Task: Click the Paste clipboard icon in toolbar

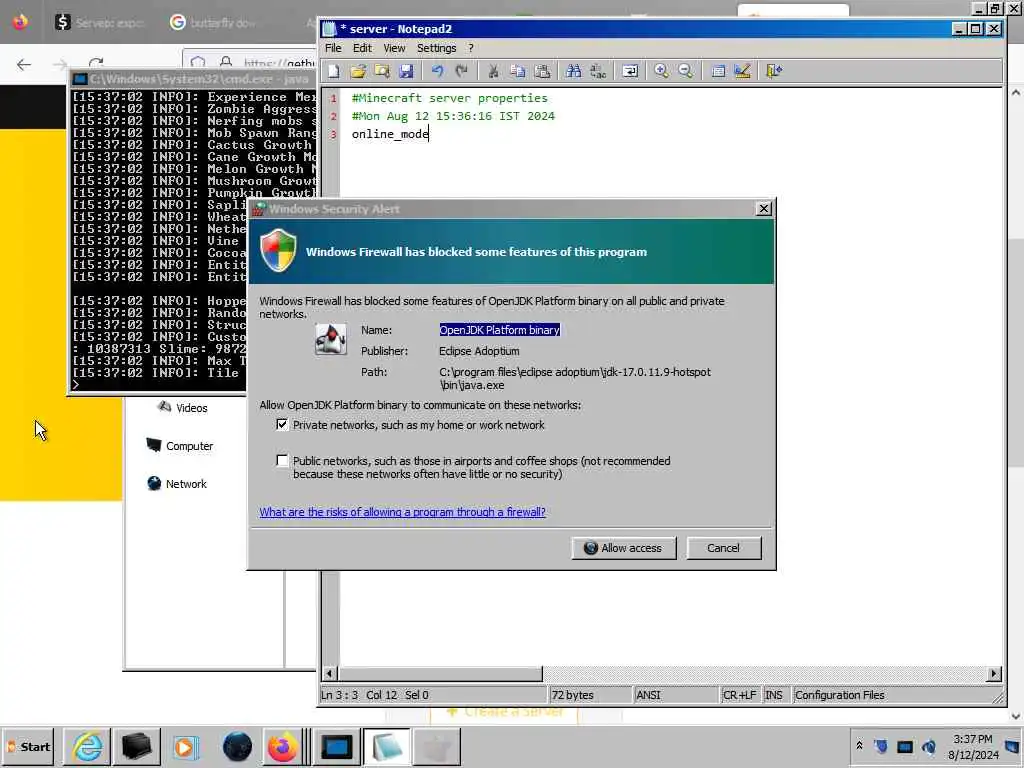Action: 542,71
